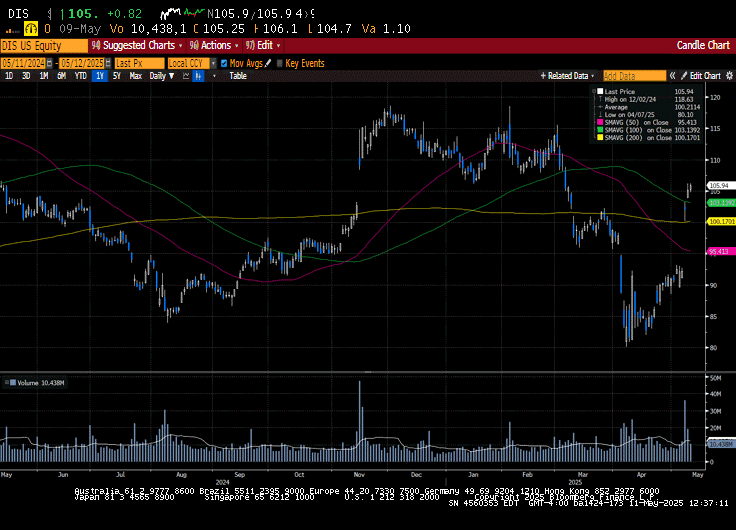Expand the Related Data dropdown
The width and height of the screenshot is (736, 530).
pos(566,75)
